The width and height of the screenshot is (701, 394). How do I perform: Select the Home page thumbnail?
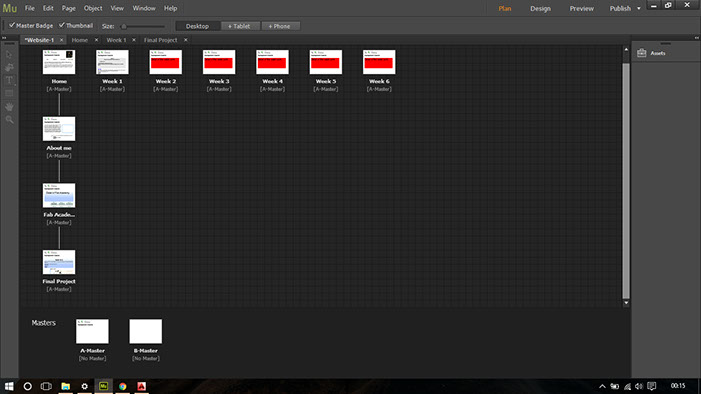point(59,62)
